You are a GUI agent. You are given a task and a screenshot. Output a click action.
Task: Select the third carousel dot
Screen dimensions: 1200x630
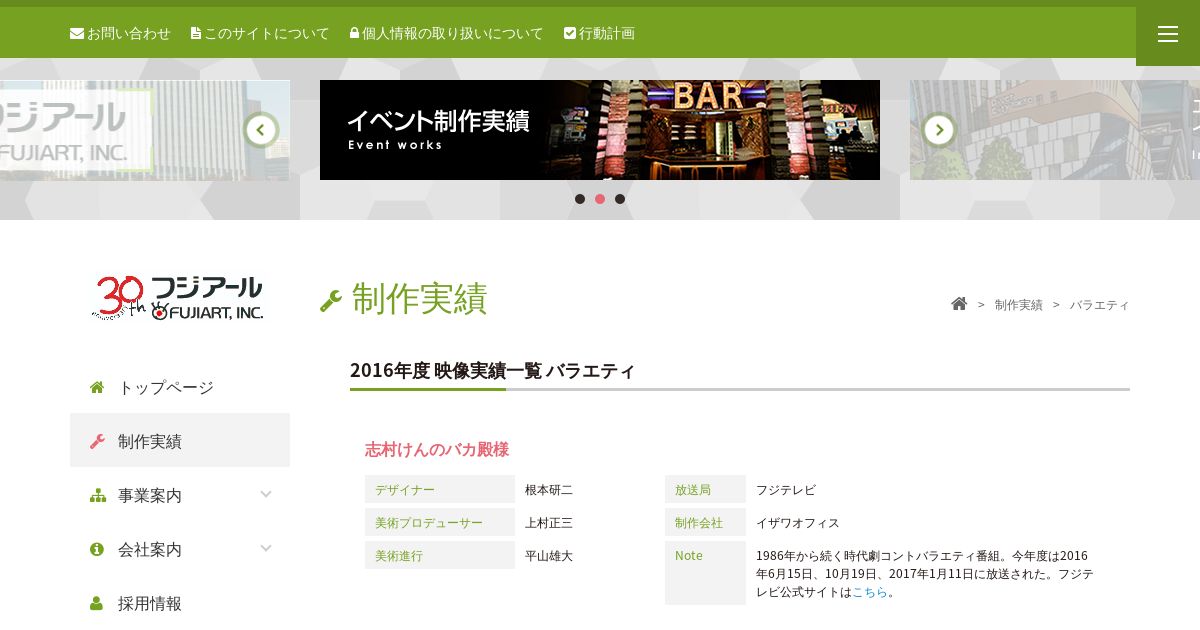620,199
